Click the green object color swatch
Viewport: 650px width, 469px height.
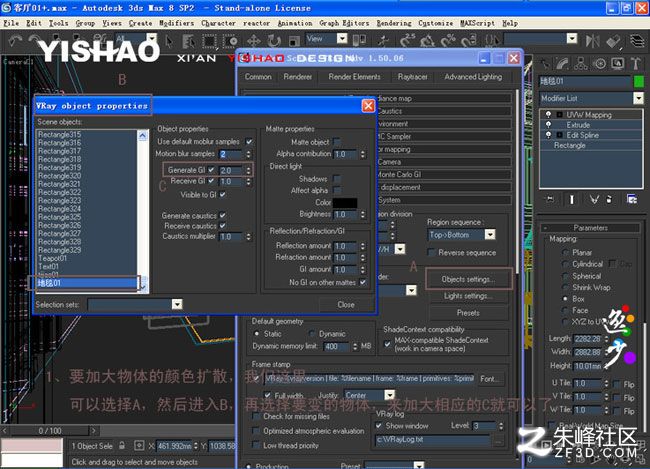pyautogui.click(x=639, y=81)
